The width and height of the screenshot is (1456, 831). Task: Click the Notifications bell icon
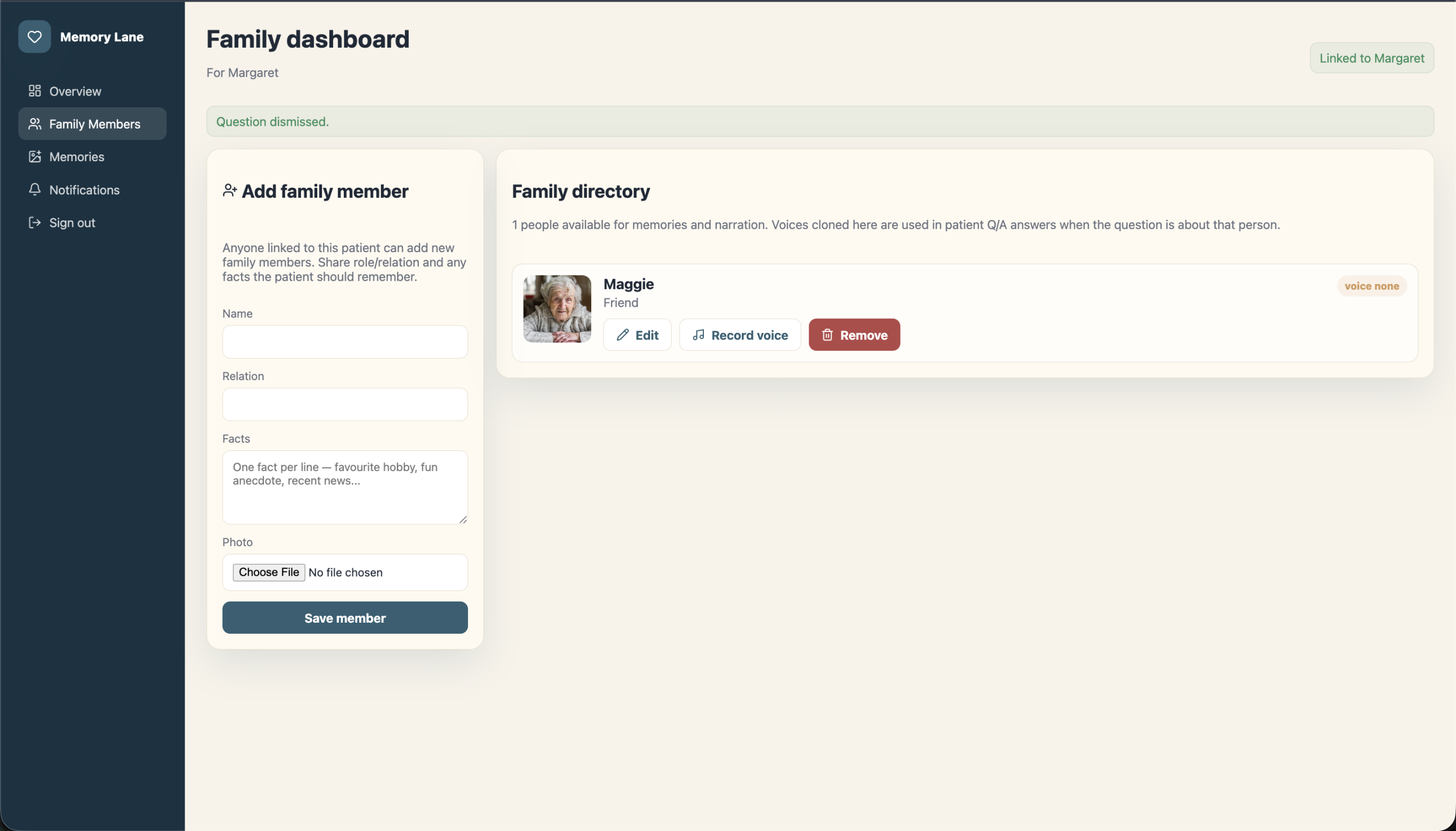[x=35, y=189]
